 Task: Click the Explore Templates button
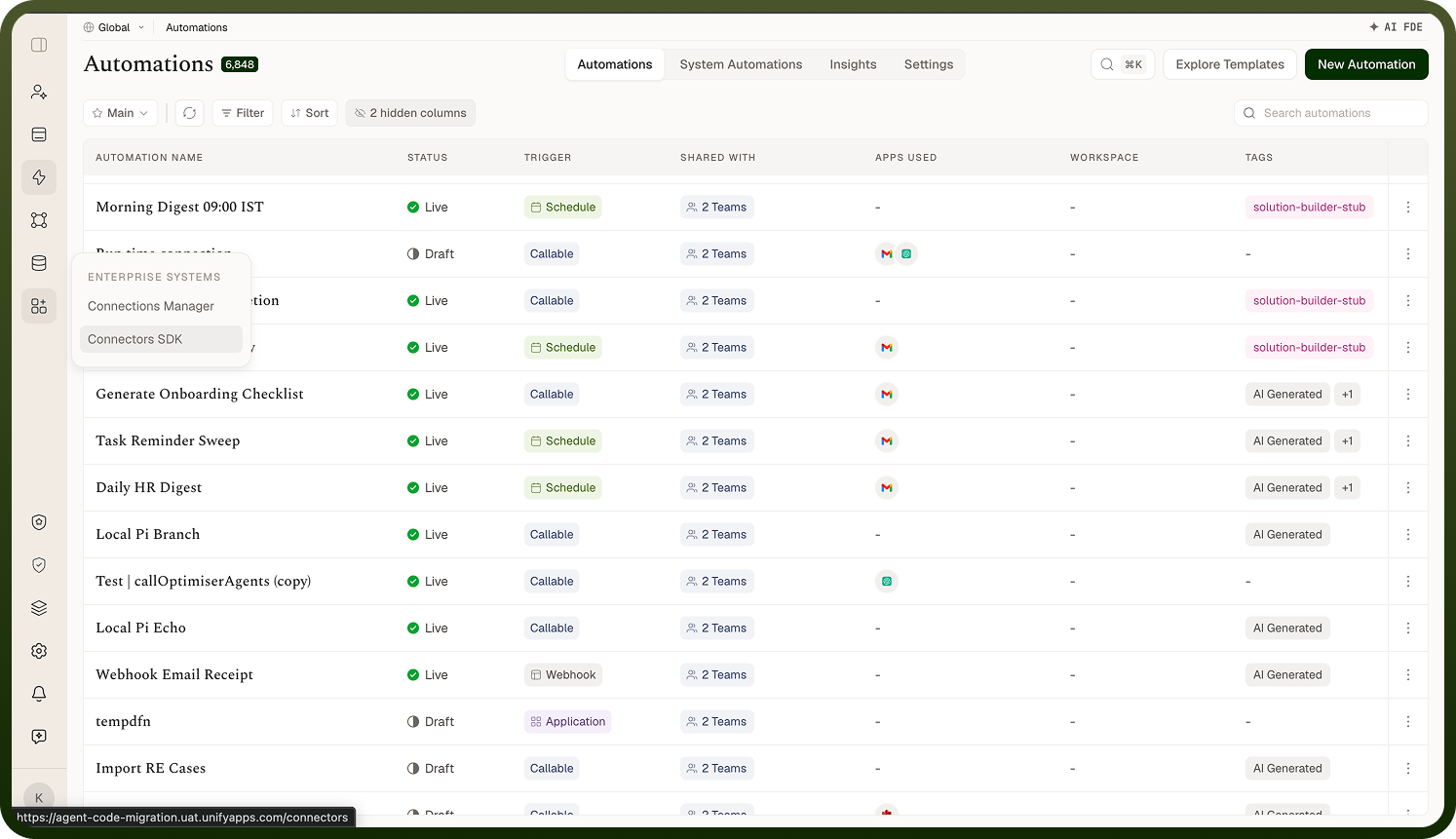(x=1230, y=64)
